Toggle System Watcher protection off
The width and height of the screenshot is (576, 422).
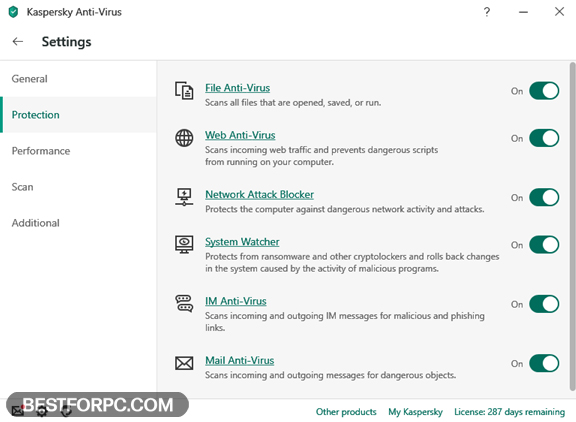tap(544, 245)
